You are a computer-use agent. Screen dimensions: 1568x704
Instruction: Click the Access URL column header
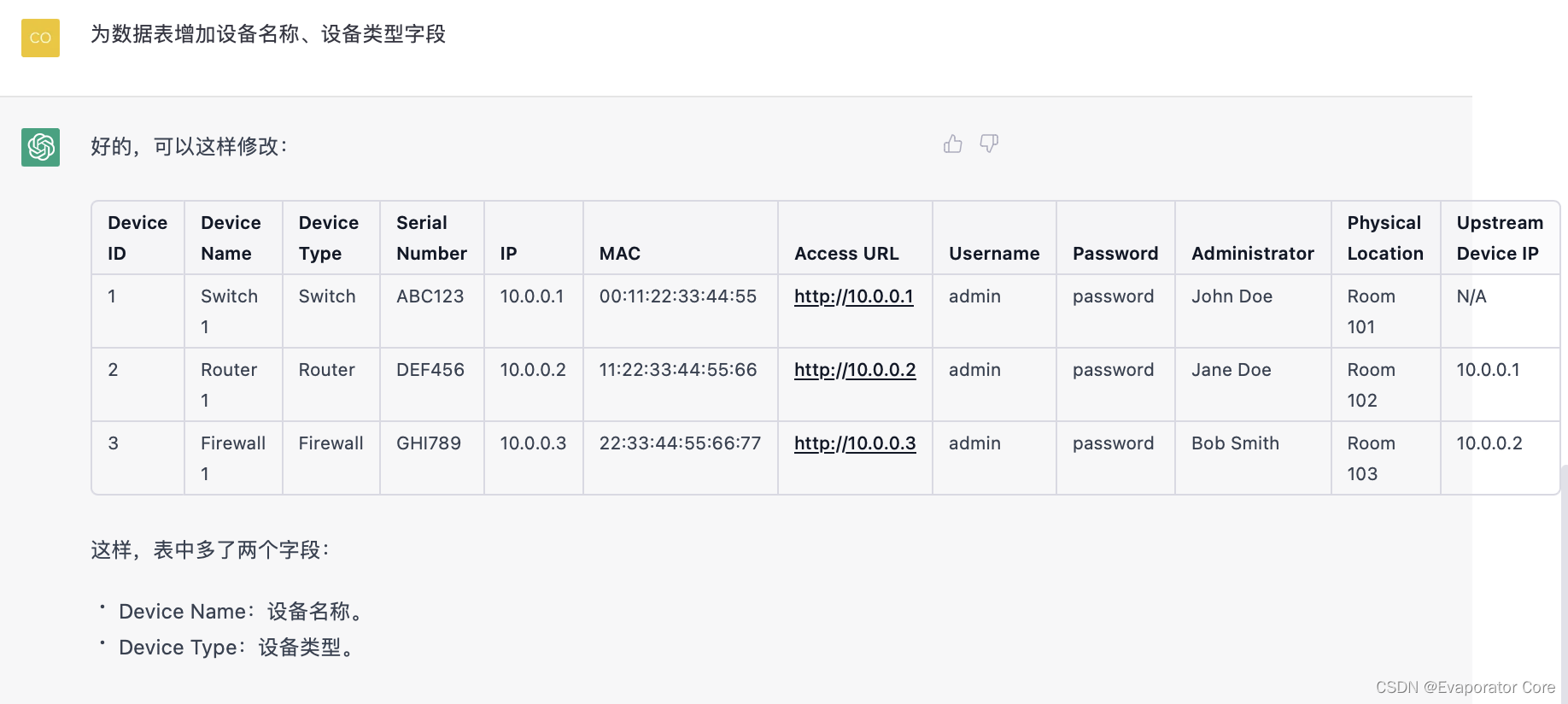pyautogui.click(x=846, y=254)
